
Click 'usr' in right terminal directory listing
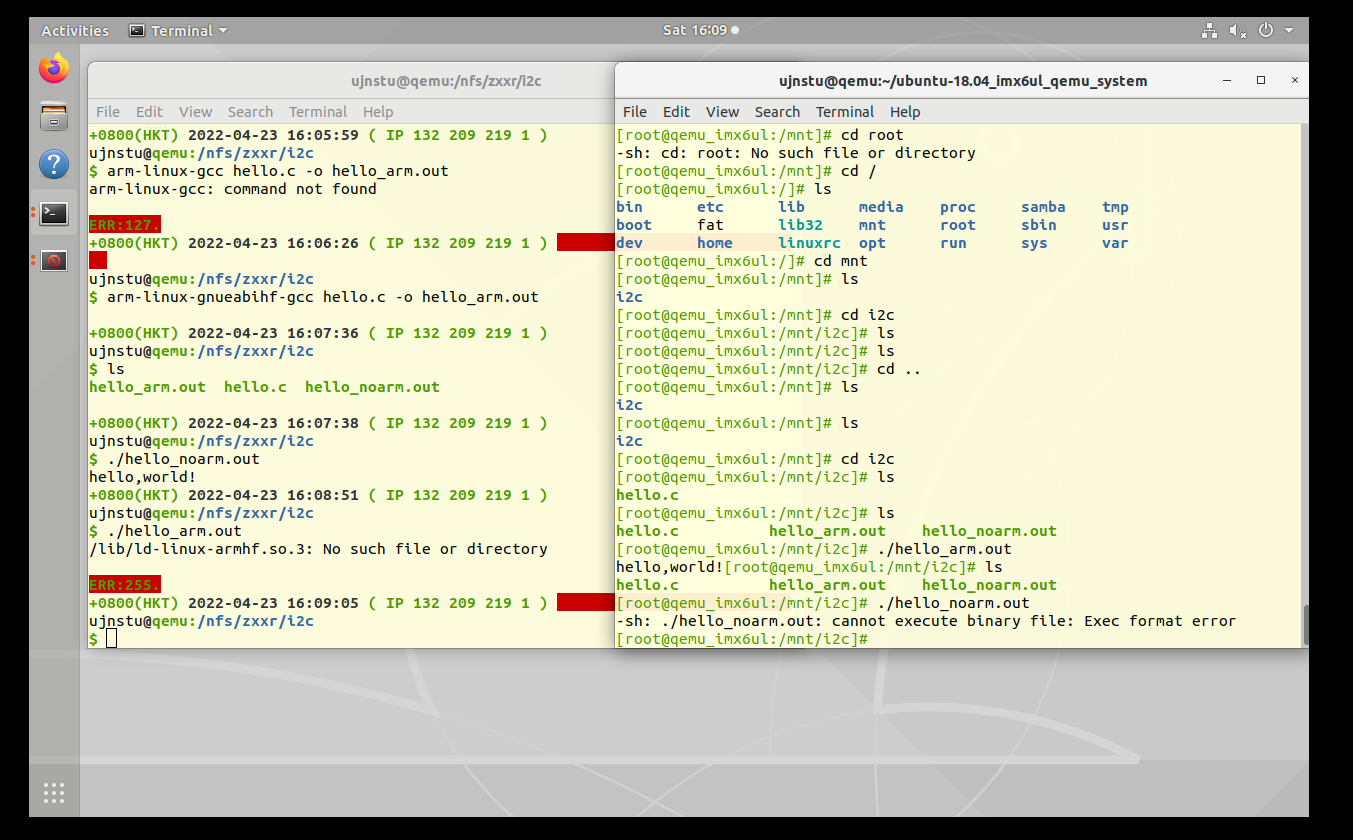(x=1115, y=225)
